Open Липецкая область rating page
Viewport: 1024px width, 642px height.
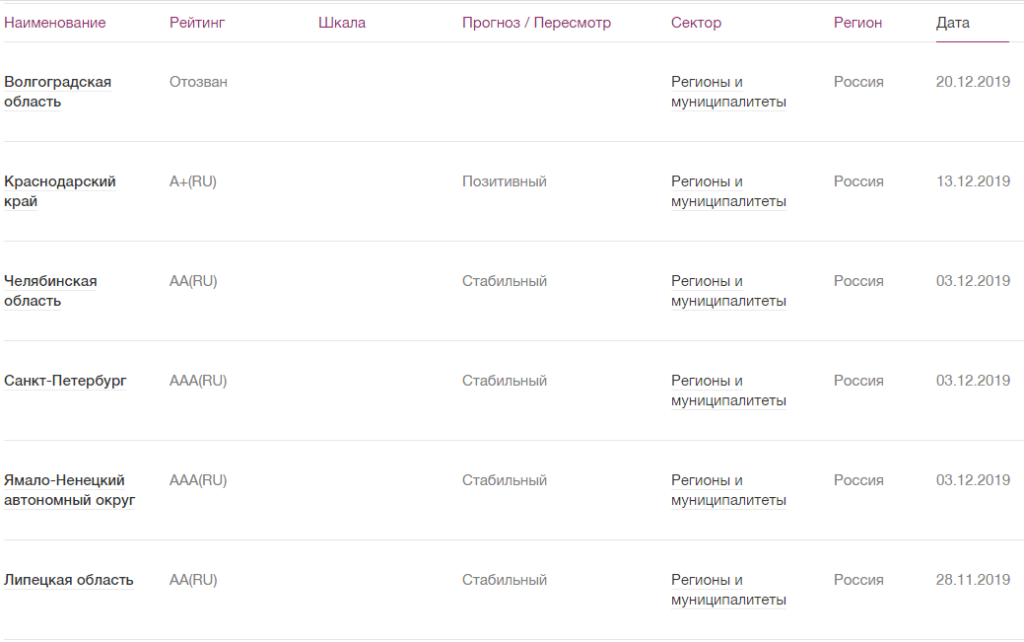click(69, 580)
